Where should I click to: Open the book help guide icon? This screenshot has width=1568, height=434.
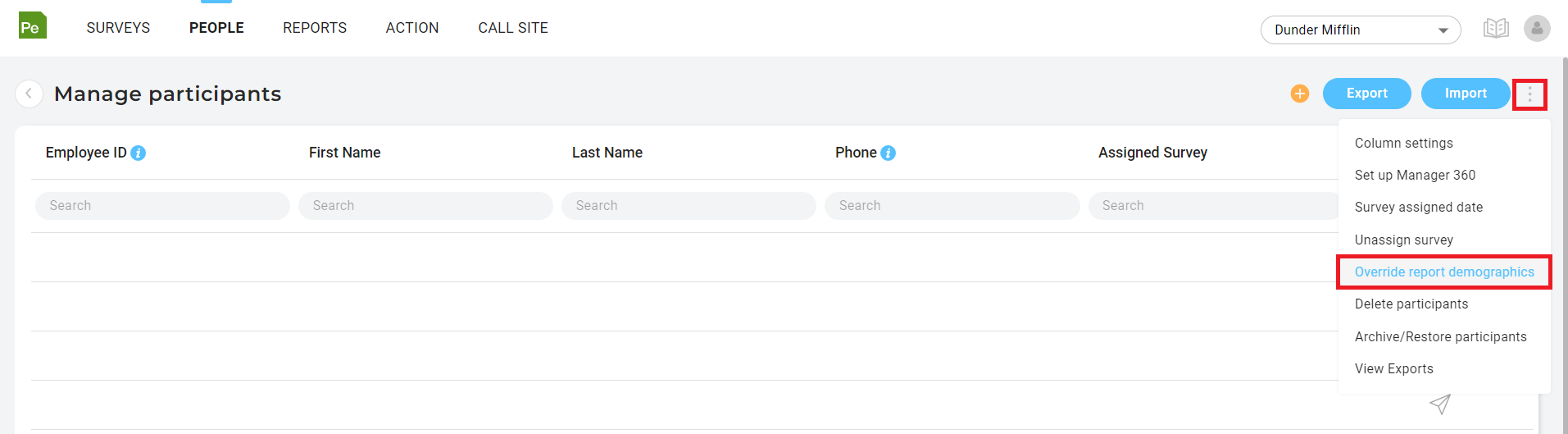[x=1496, y=29]
